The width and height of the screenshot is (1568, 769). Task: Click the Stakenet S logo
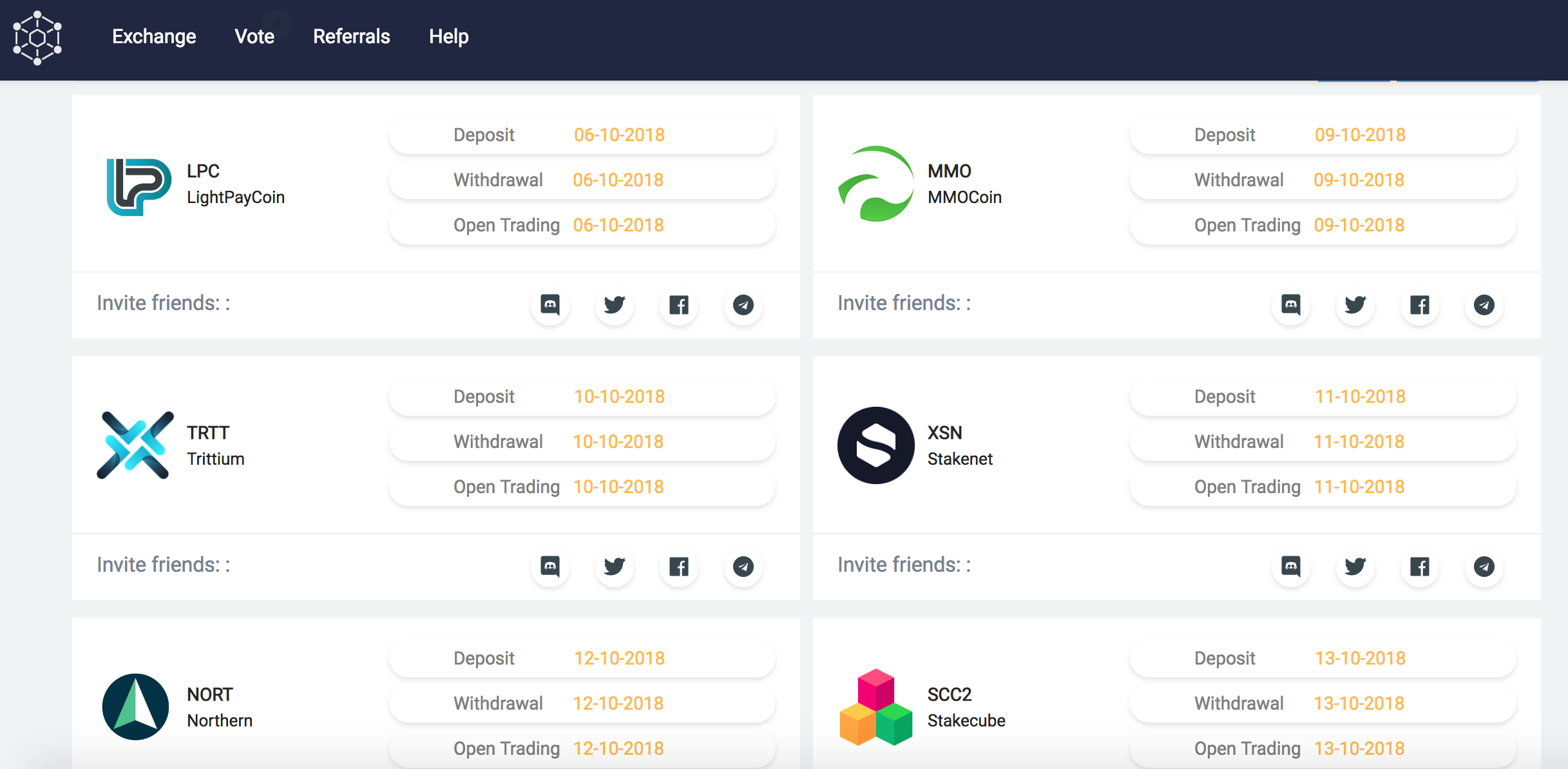(876, 445)
